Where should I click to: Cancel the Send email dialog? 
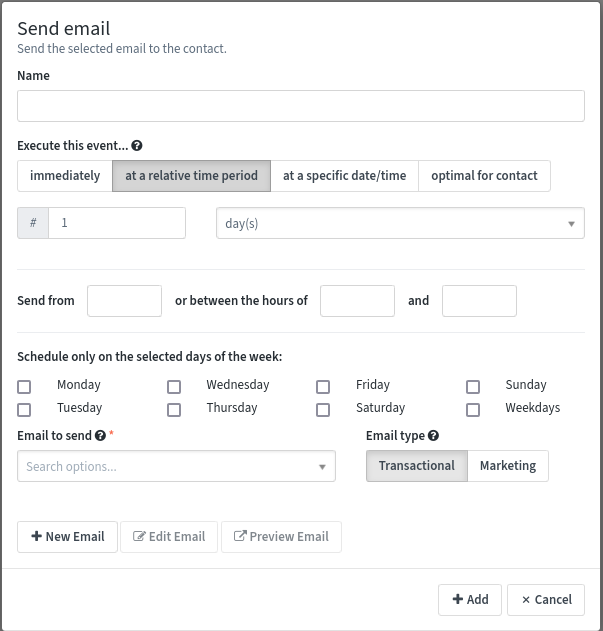546,599
